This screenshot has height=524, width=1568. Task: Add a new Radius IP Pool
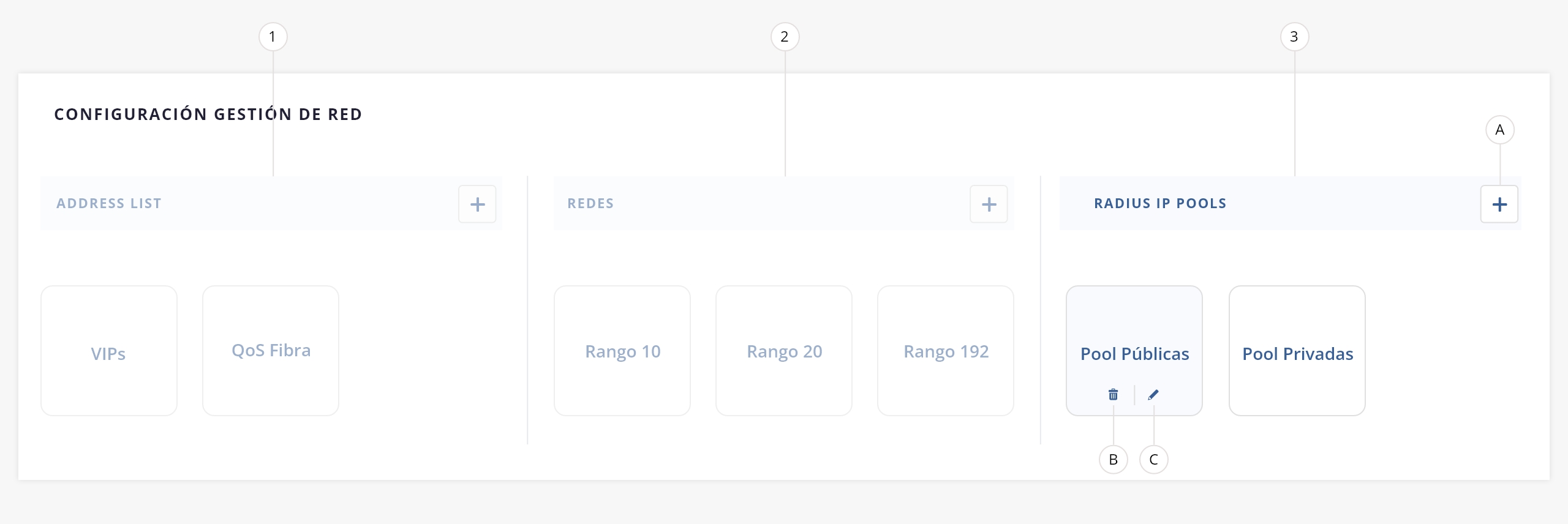[x=1499, y=204]
